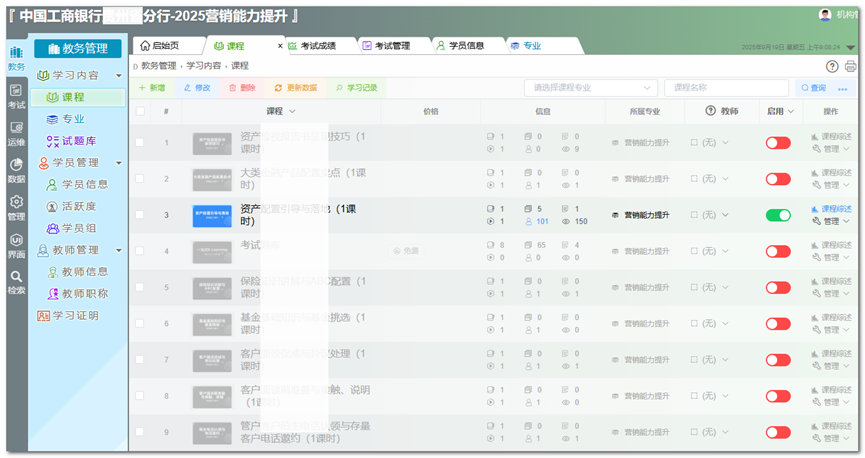
Task: Open 专业 in the sidebar tree
Action: coord(66,119)
